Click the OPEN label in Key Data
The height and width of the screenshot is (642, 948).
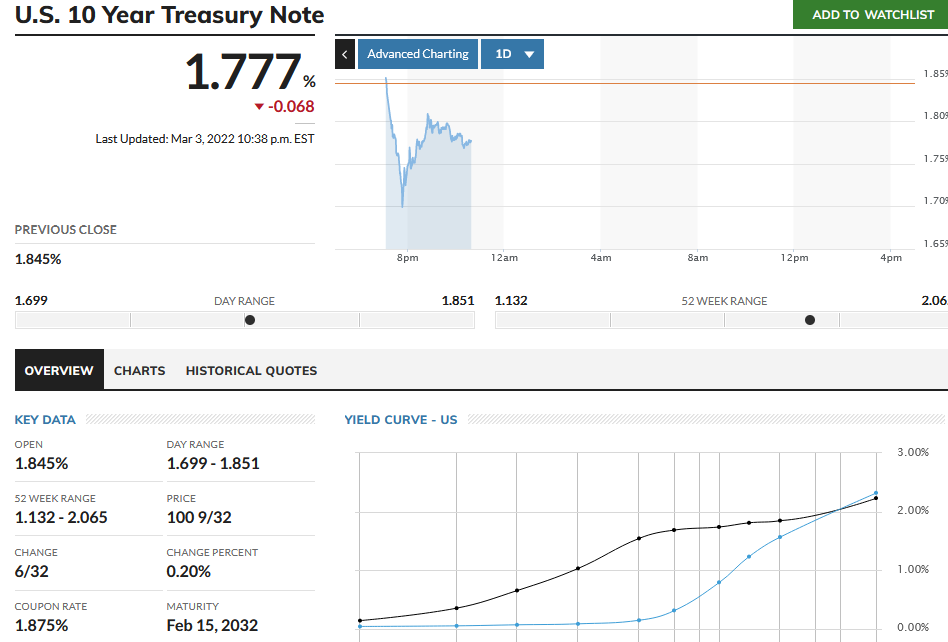[x=29, y=444]
